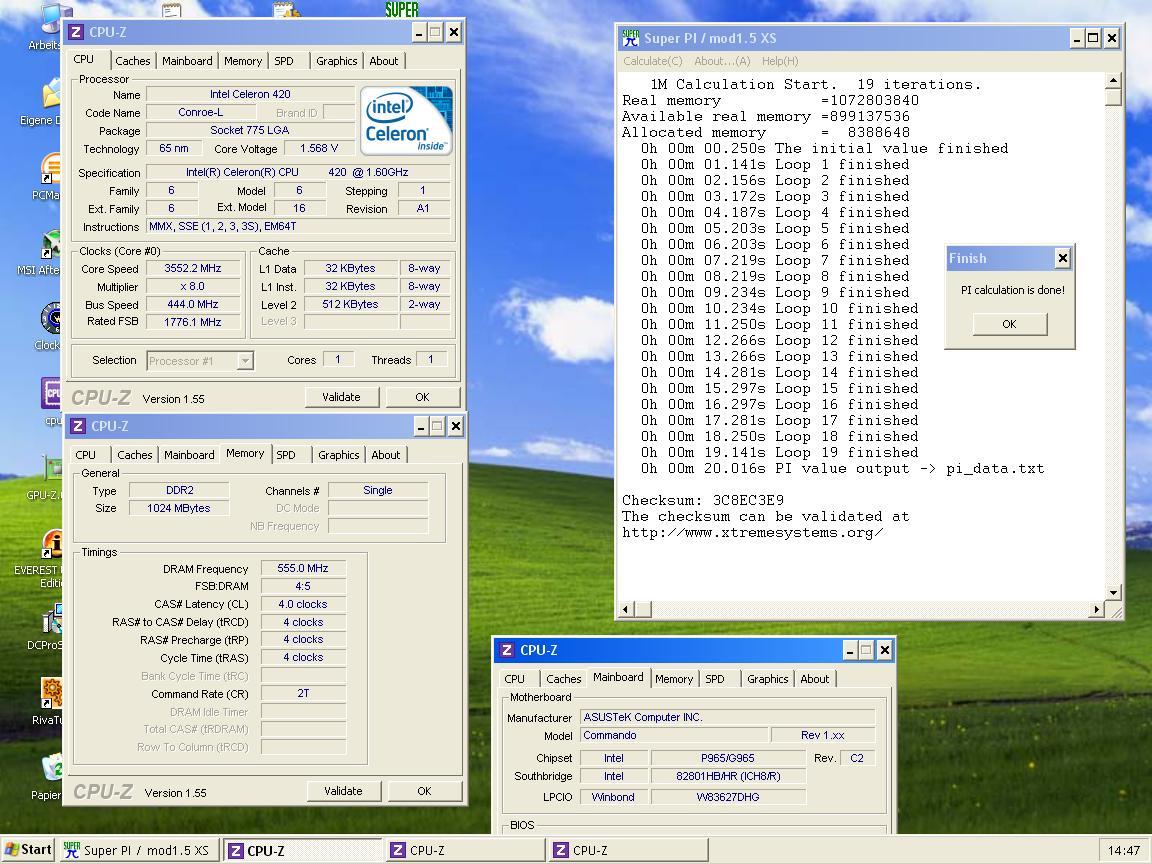The image size is (1152, 864).
Task: Open the Arbeitsplatz desktop icon
Action: coord(51,21)
